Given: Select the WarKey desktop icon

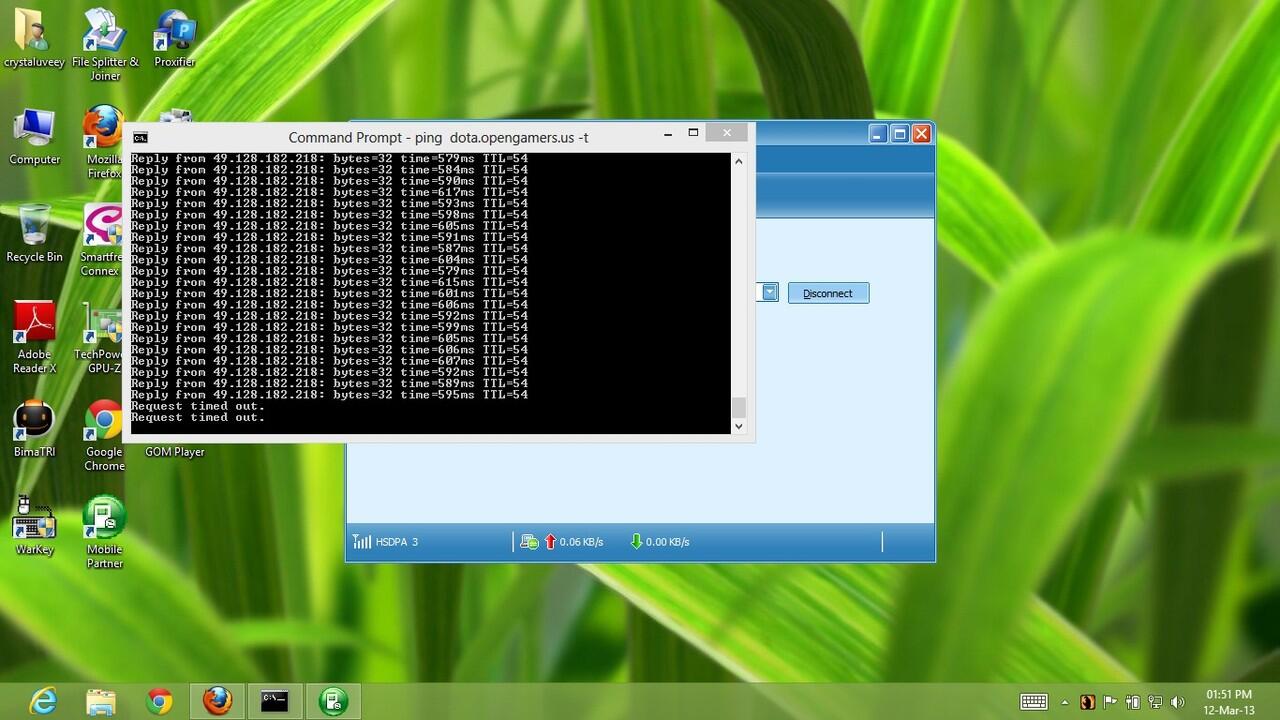Looking at the screenshot, I should (34, 526).
